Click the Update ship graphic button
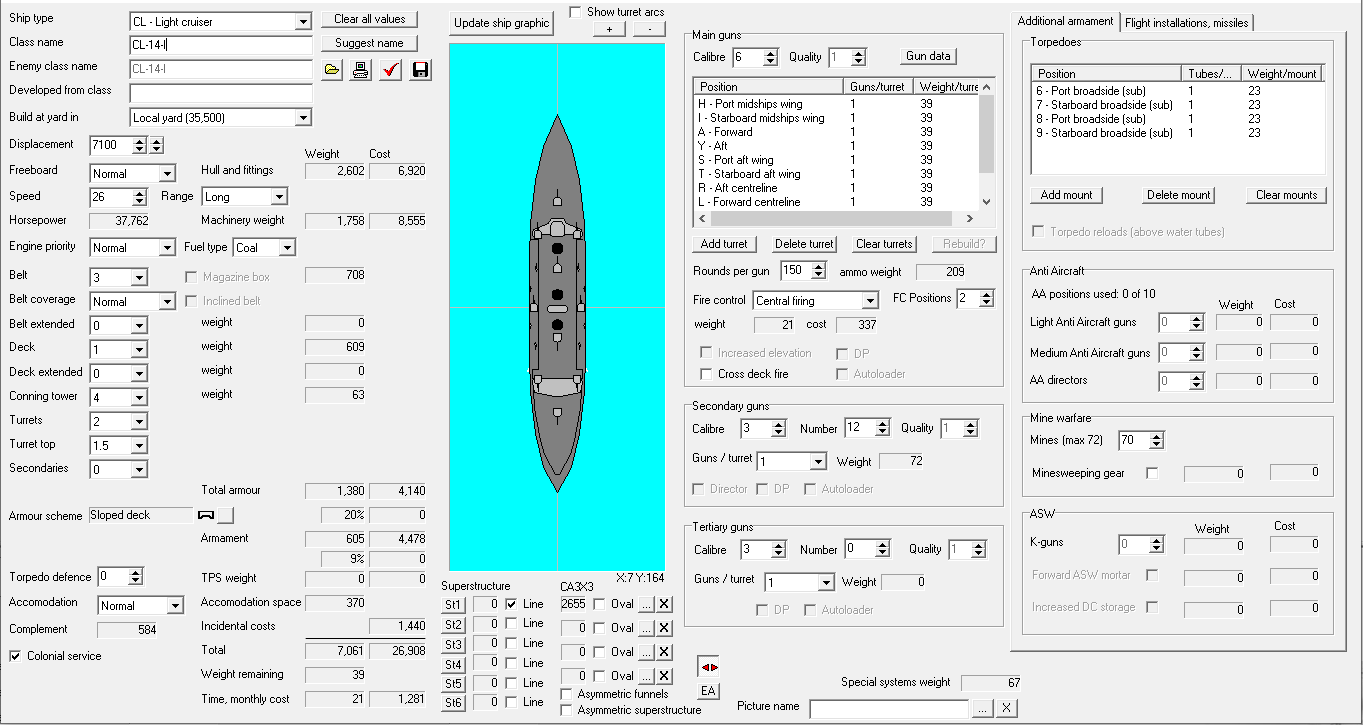This screenshot has height=725, width=1363. pos(501,23)
